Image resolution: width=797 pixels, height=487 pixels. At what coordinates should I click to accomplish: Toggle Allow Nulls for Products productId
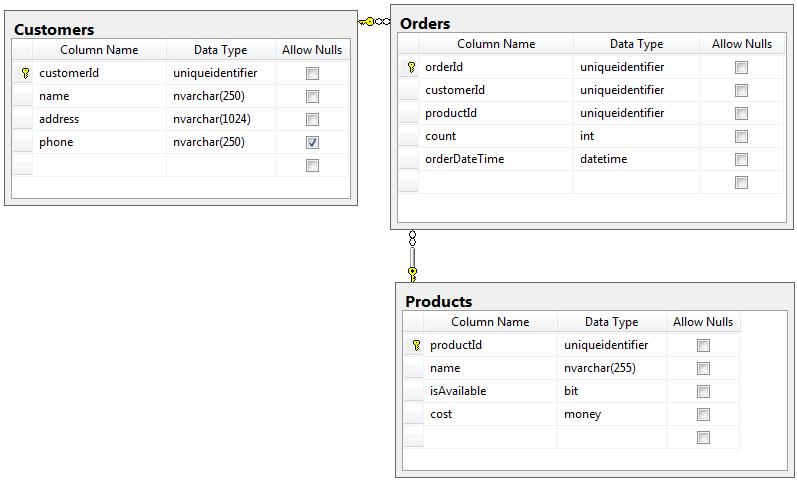703,346
